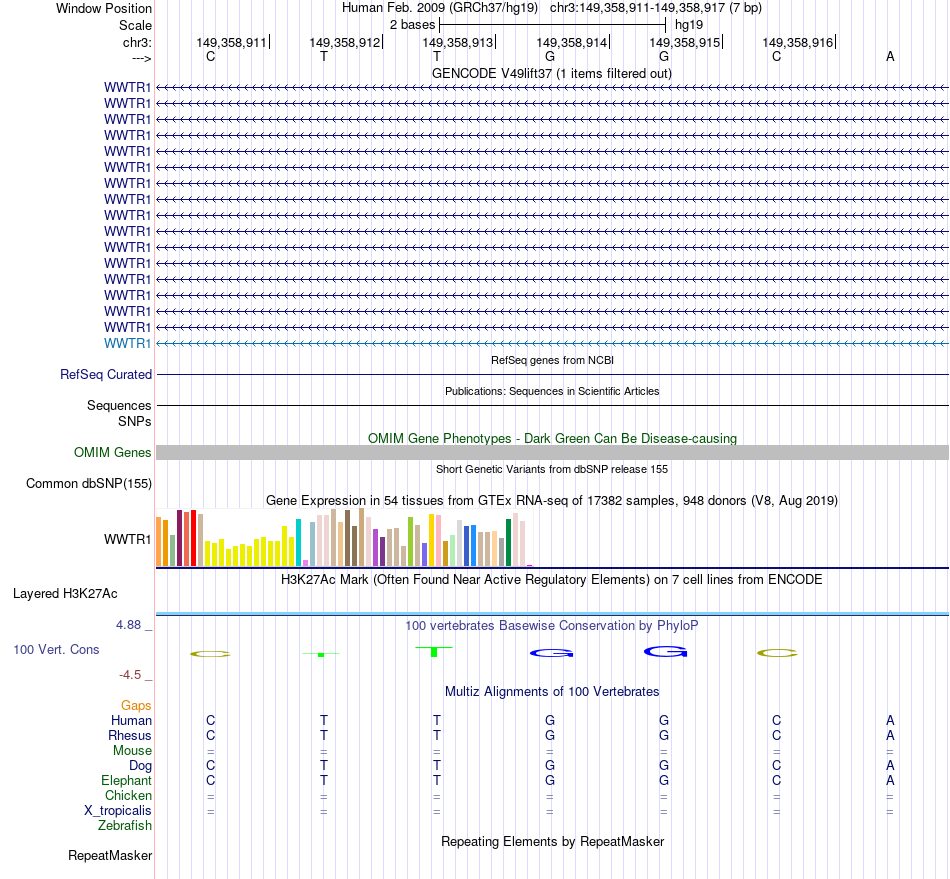Click the Common dbSNP(155) label
This screenshot has width=950, height=879.
[x=88, y=483]
